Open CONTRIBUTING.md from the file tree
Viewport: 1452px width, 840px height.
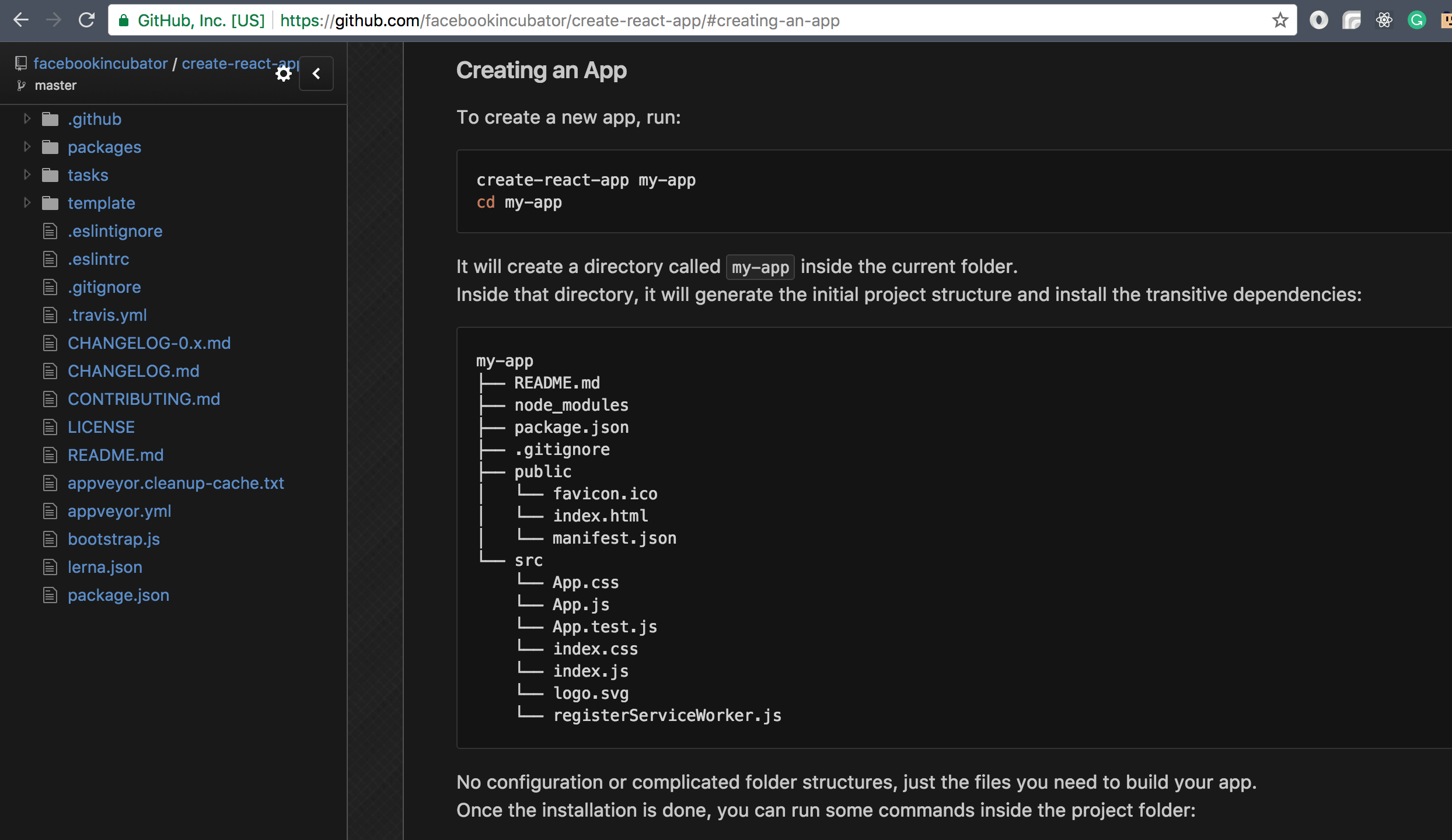pyautogui.click(x=144, y=399)
